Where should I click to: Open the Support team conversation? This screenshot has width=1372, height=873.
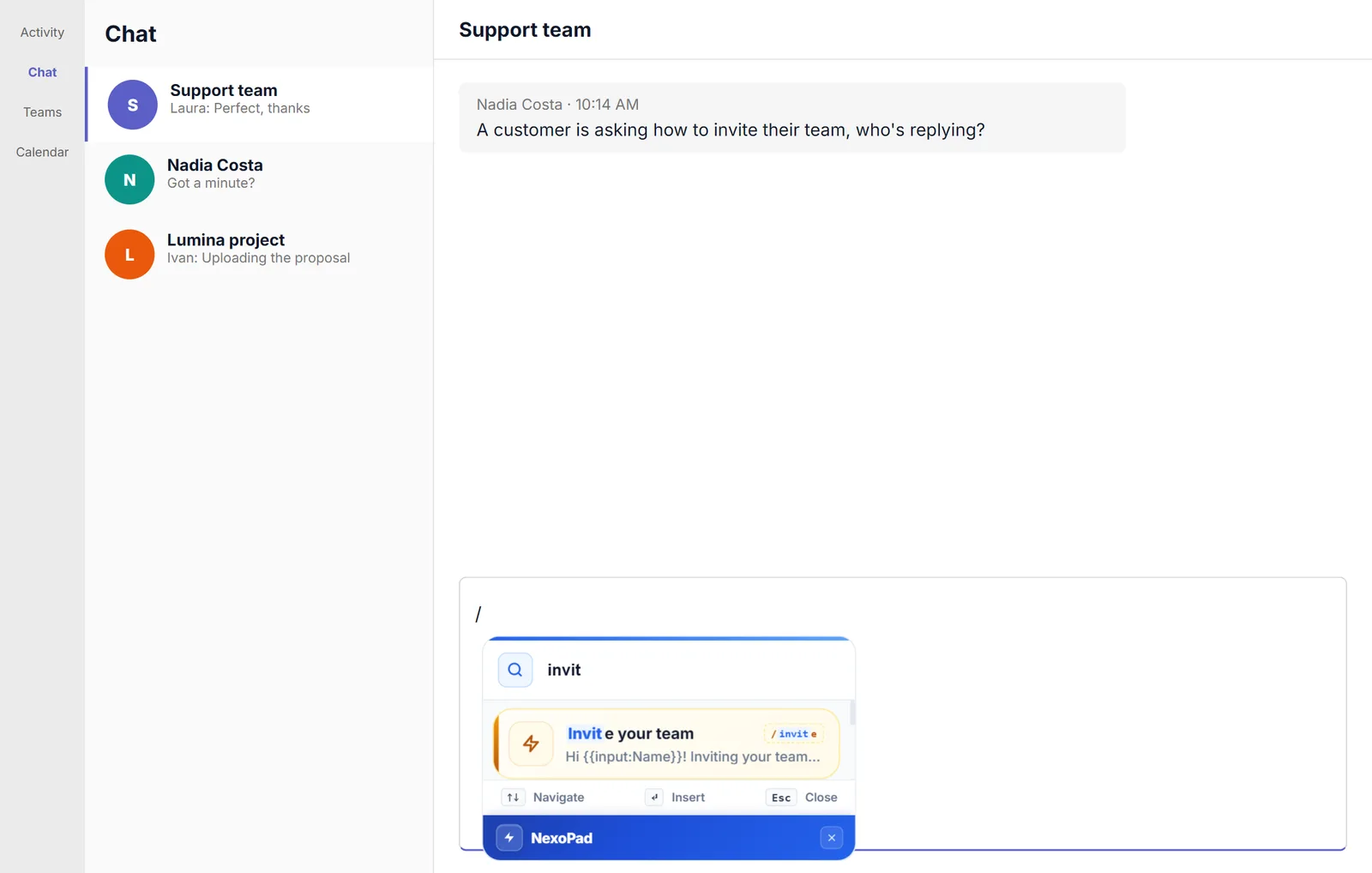259,105
